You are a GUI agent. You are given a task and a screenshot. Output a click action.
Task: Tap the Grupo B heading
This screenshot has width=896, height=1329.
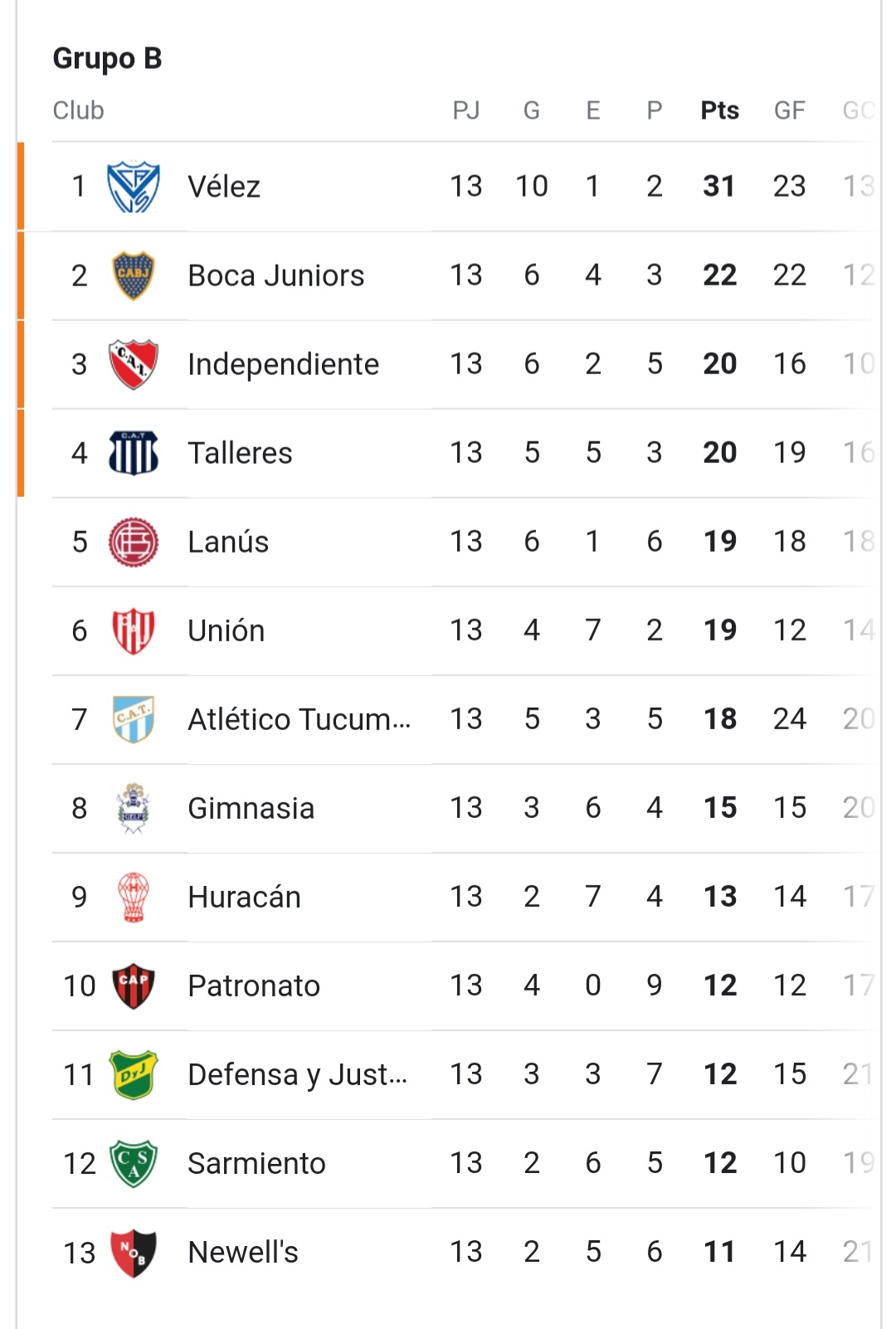click(107, 58)
